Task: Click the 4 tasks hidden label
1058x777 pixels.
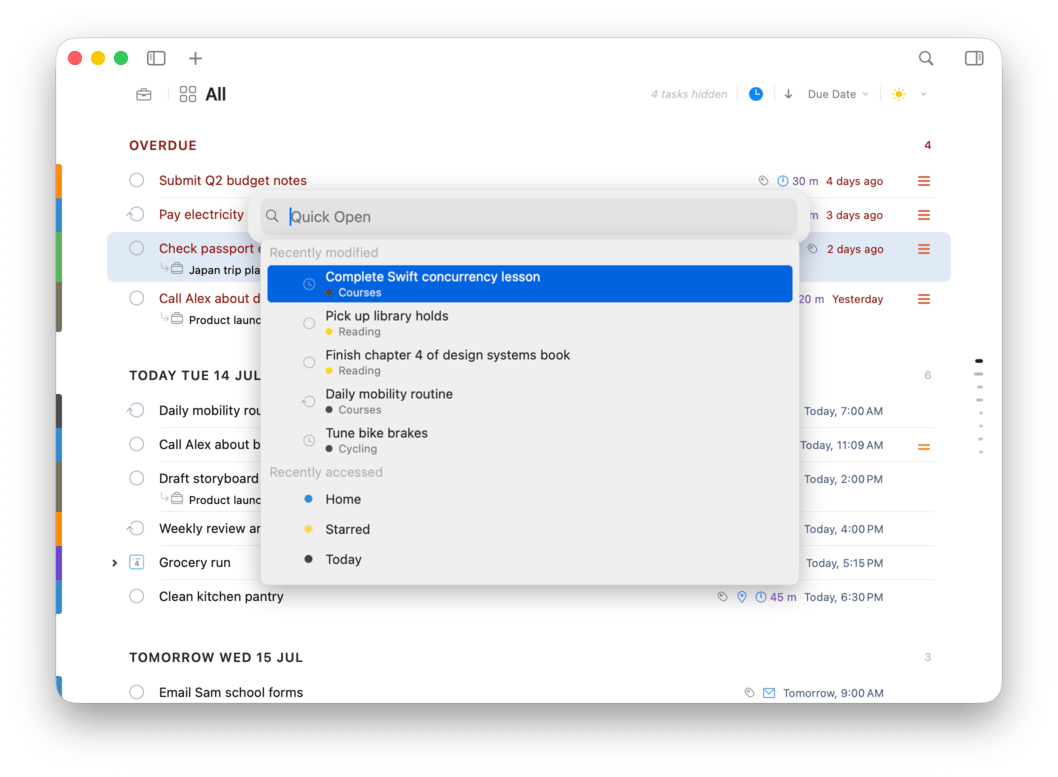Action: coord(689,94)
